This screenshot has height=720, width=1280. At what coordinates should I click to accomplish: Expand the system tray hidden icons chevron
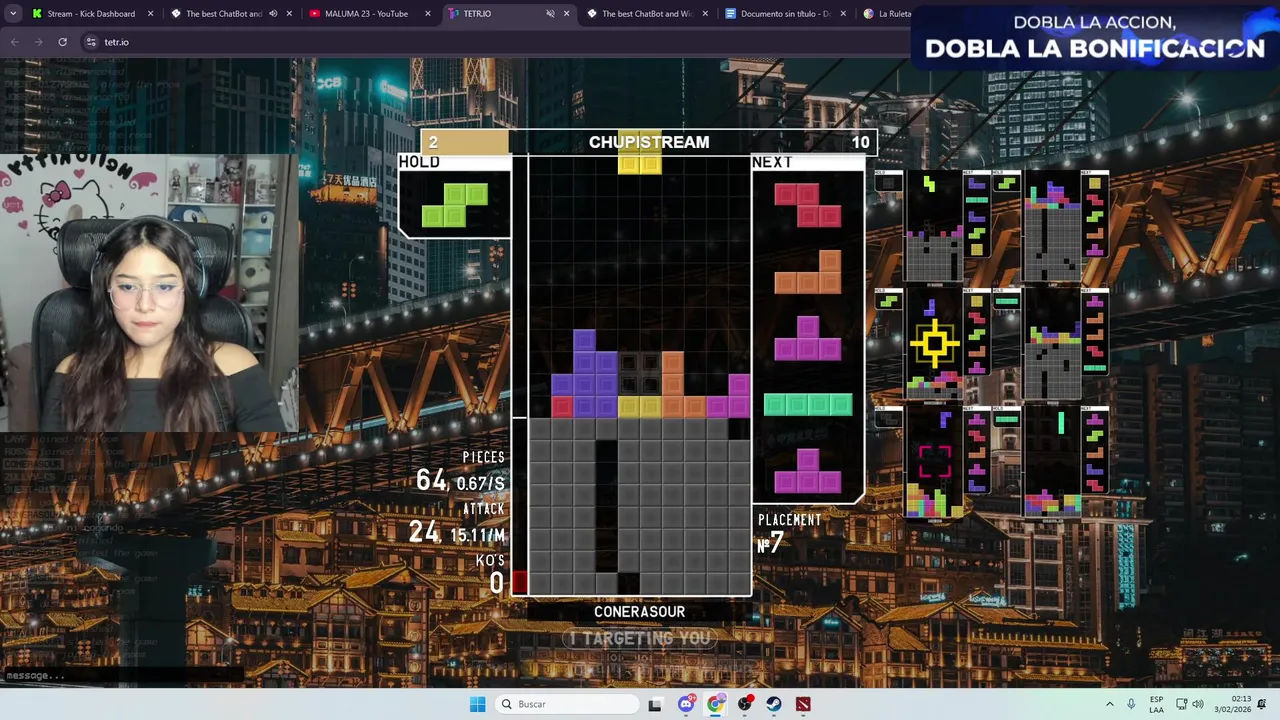click(1109, 704)
